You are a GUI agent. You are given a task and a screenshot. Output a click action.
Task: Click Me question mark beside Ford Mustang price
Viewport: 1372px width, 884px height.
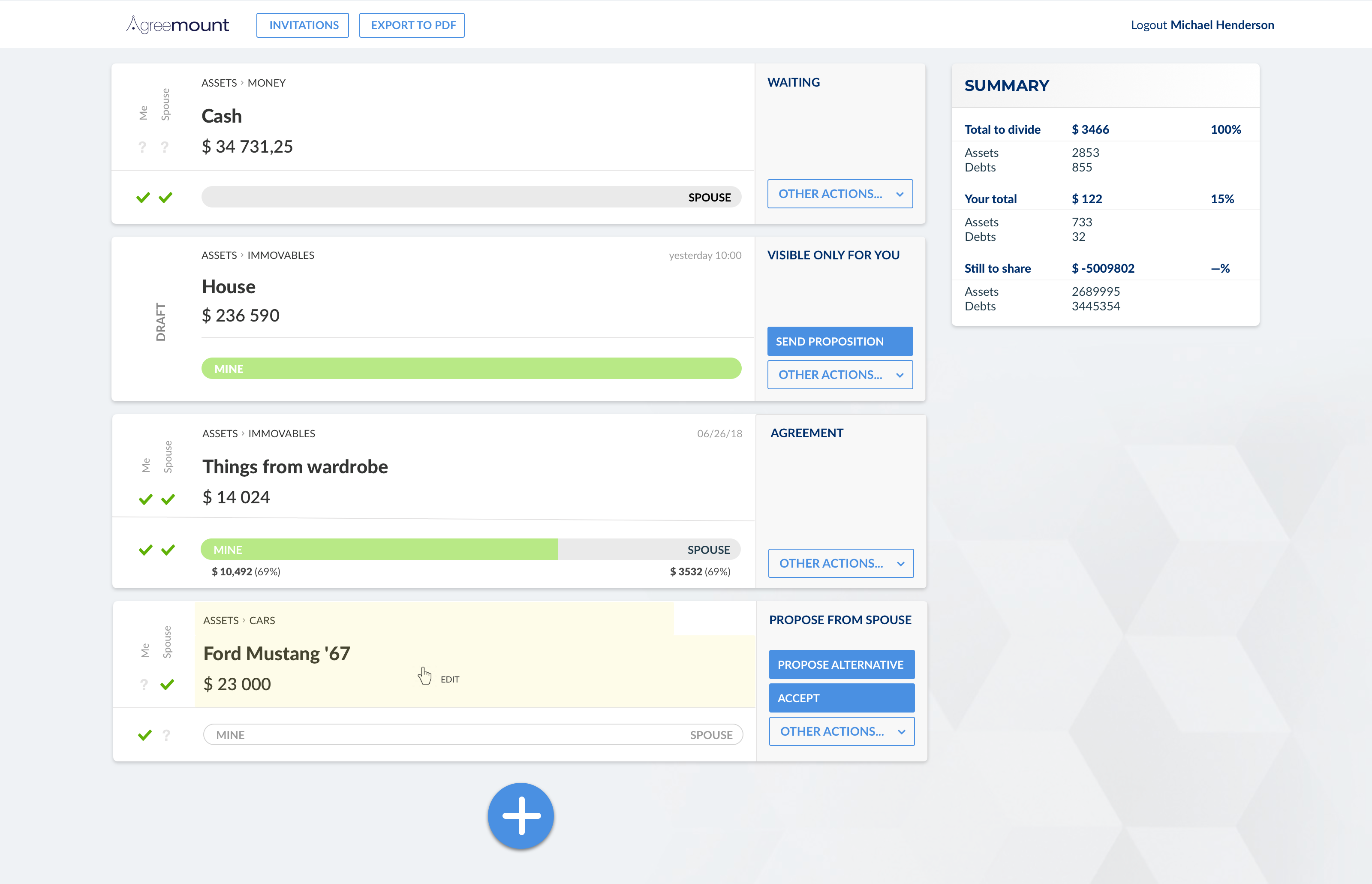[x=144, y=684]
